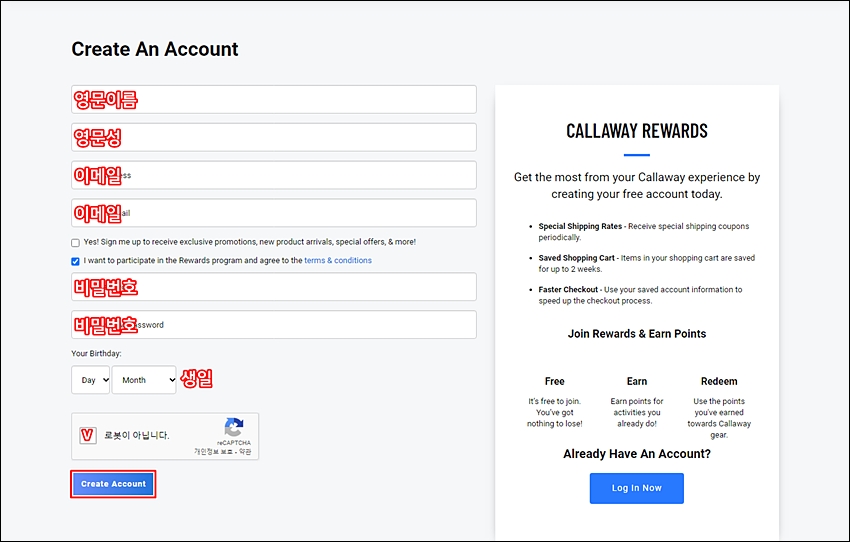The width and height of the screenshot is (850, 542).
Task: Click the first 비밀번호 password field
Action: (274, 287)
